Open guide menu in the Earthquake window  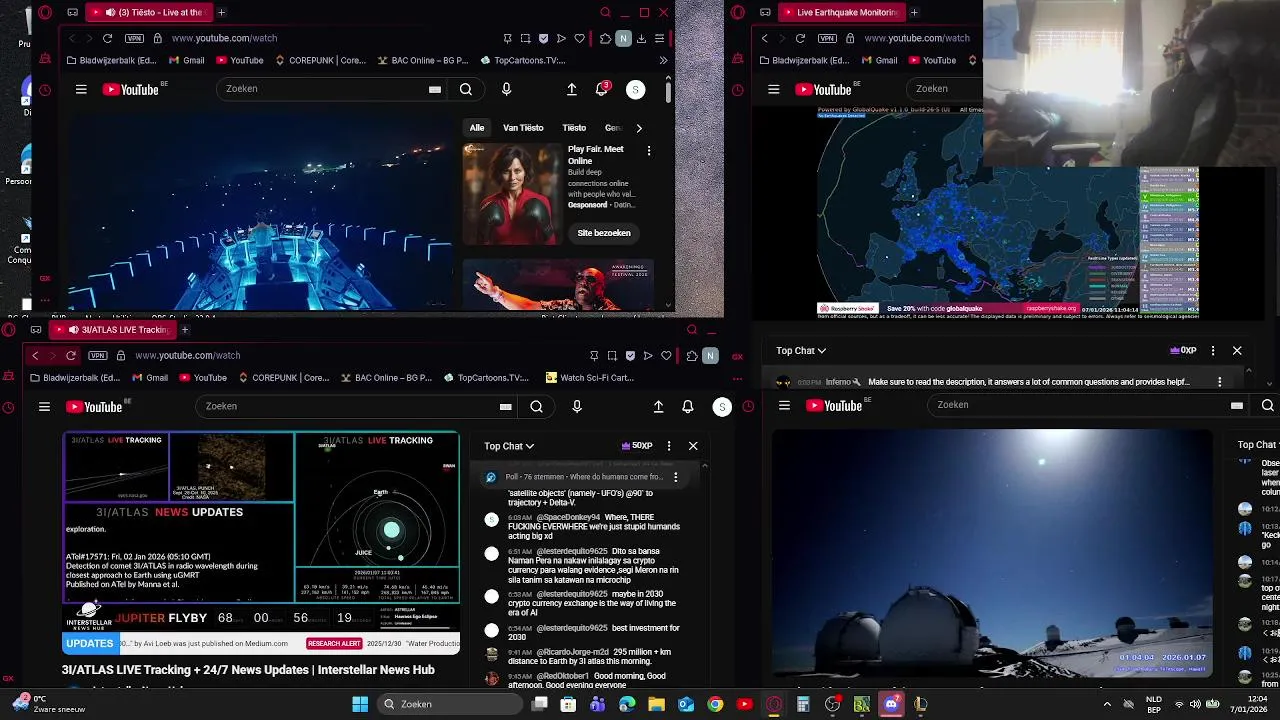click(773, 89)
